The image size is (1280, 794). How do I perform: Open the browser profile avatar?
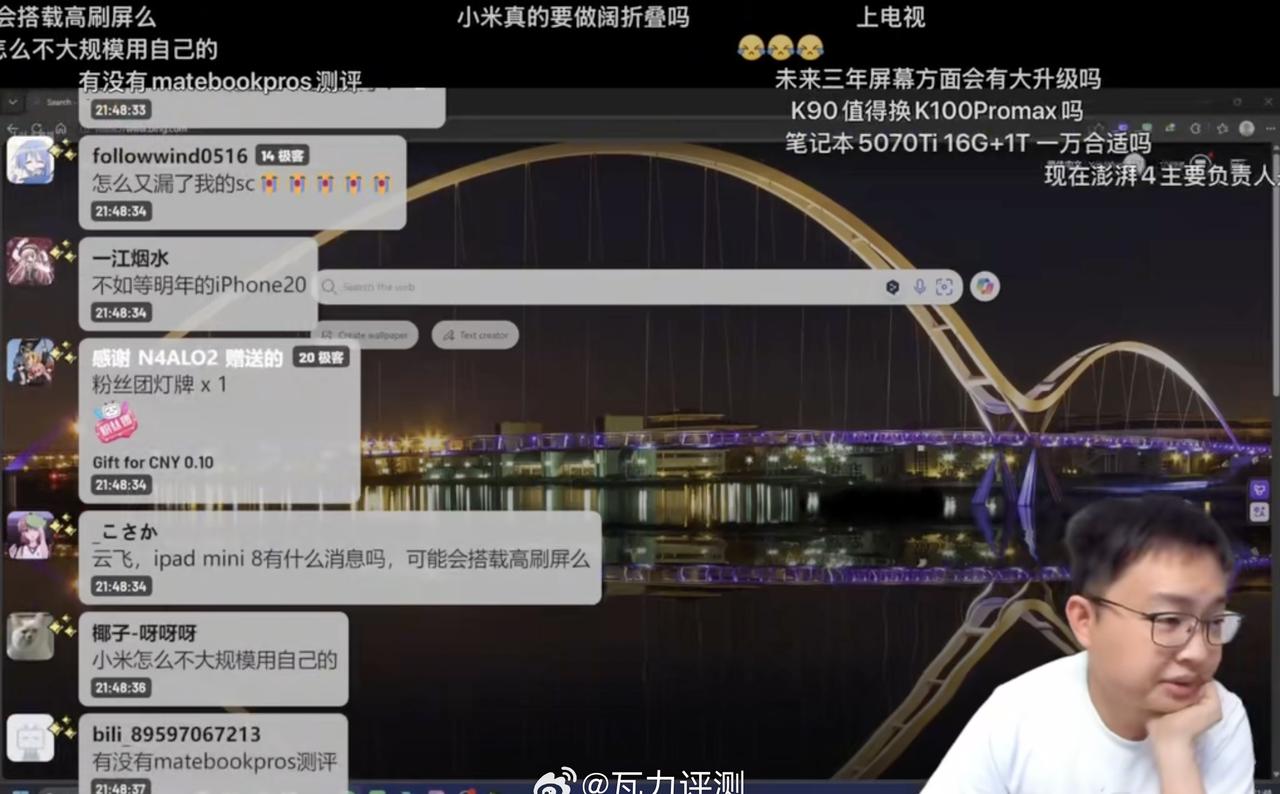pos(1246,128)
